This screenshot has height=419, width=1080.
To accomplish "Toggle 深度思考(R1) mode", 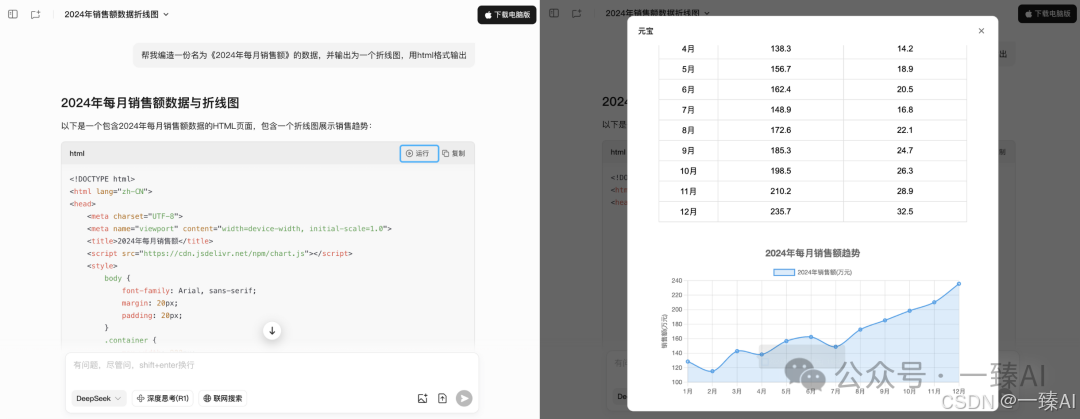I will [163, 398].
